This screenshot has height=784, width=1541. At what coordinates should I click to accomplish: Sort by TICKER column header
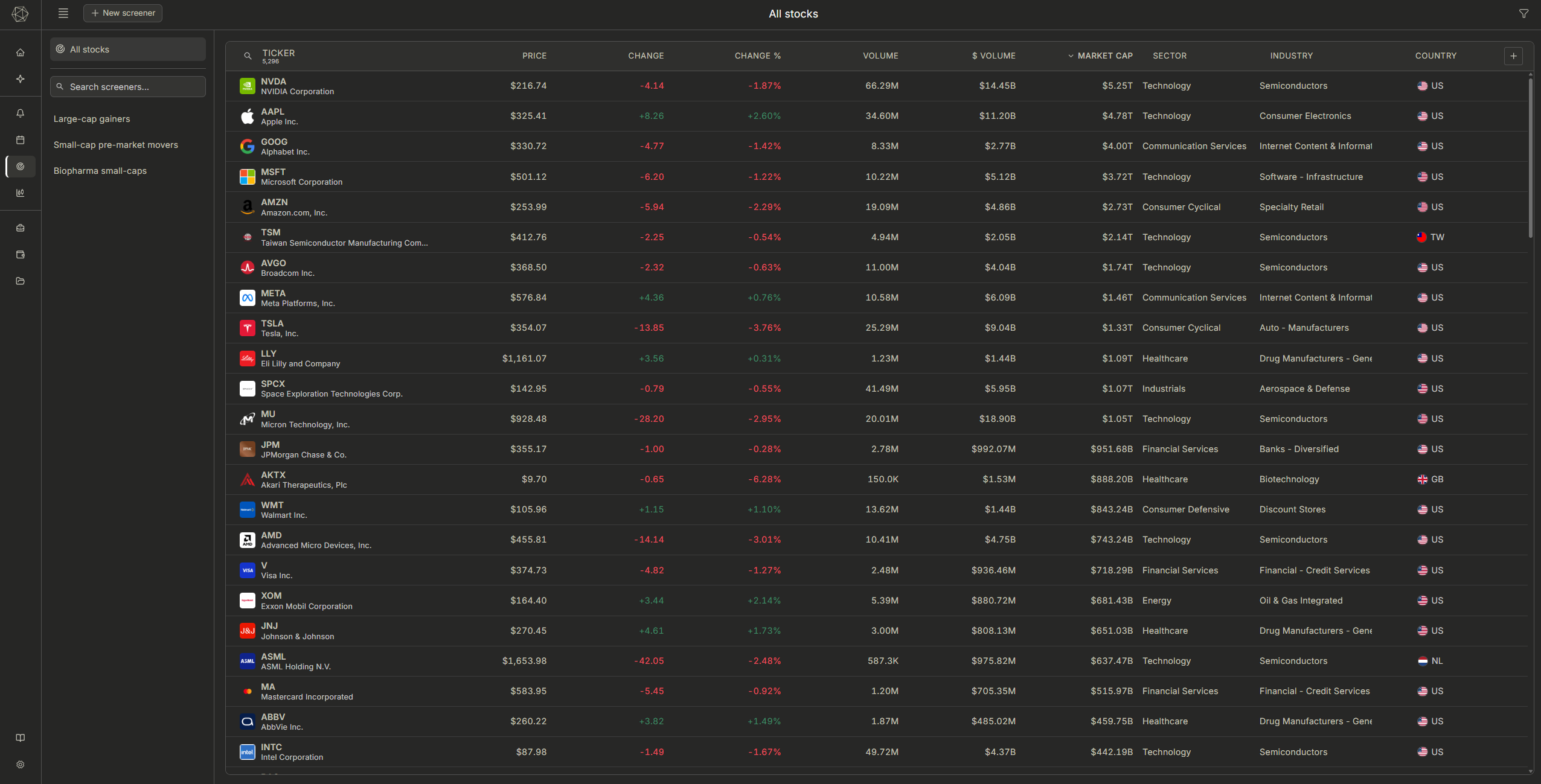(x=278, y=53)
